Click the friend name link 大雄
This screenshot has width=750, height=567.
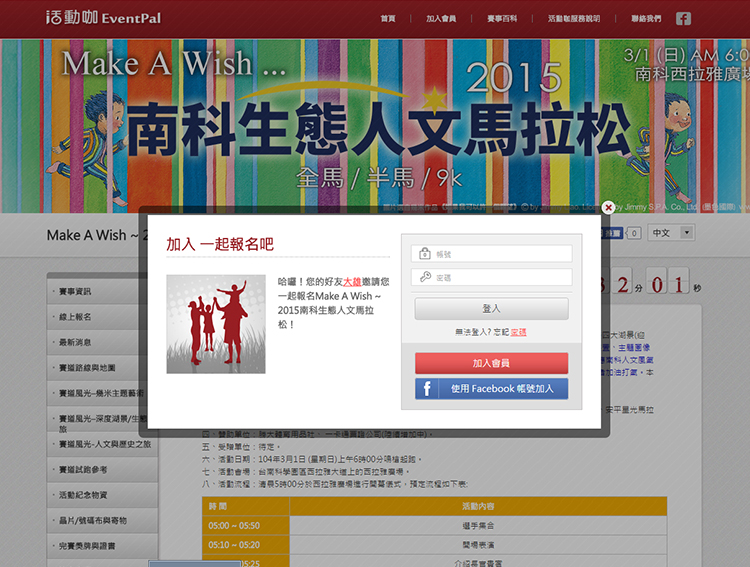(352, 282)
